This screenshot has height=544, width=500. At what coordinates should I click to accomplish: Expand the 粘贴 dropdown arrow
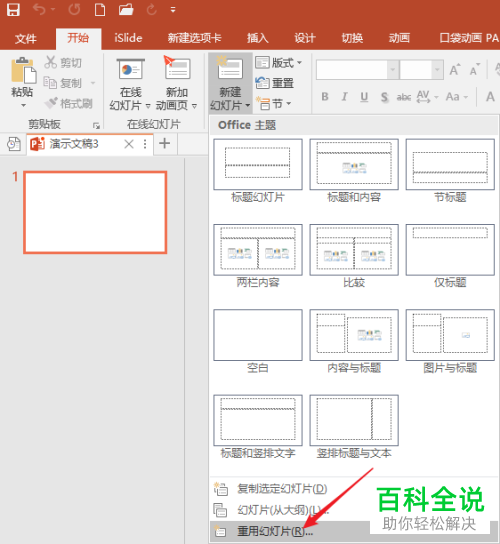point(23,105)
